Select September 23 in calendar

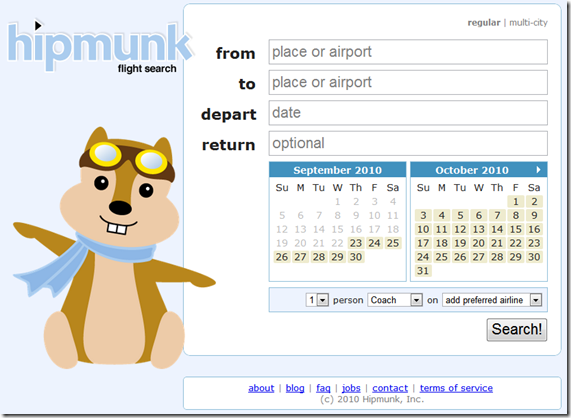356,243
